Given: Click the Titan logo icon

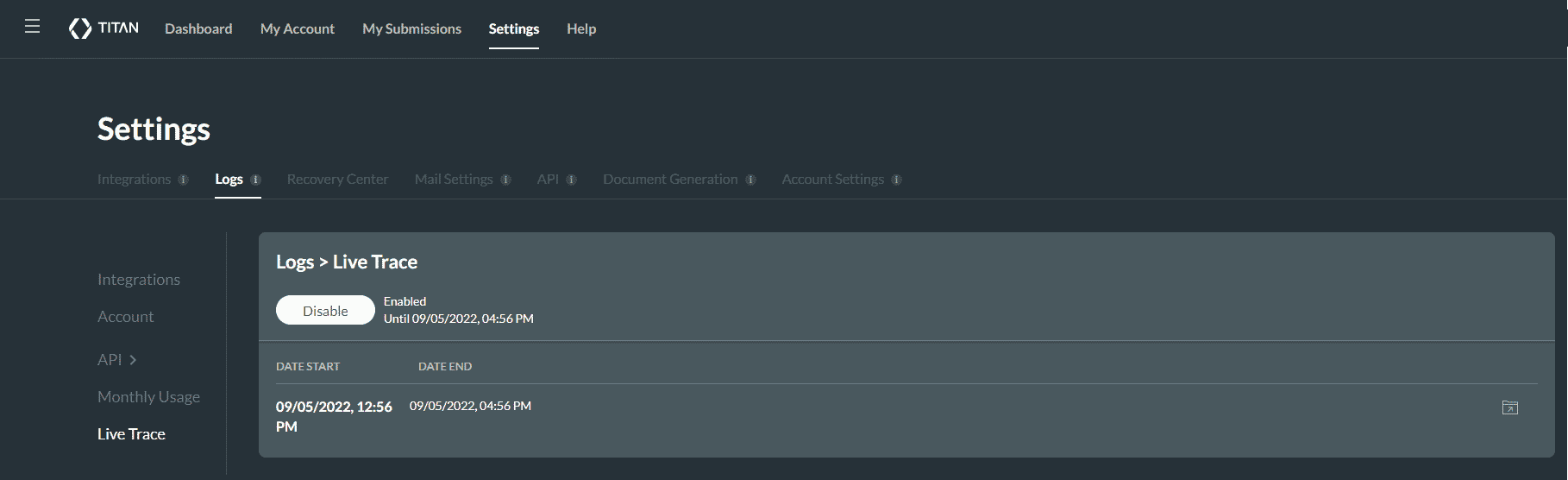Looking at the screenshot, I should [x=80, y=28].
